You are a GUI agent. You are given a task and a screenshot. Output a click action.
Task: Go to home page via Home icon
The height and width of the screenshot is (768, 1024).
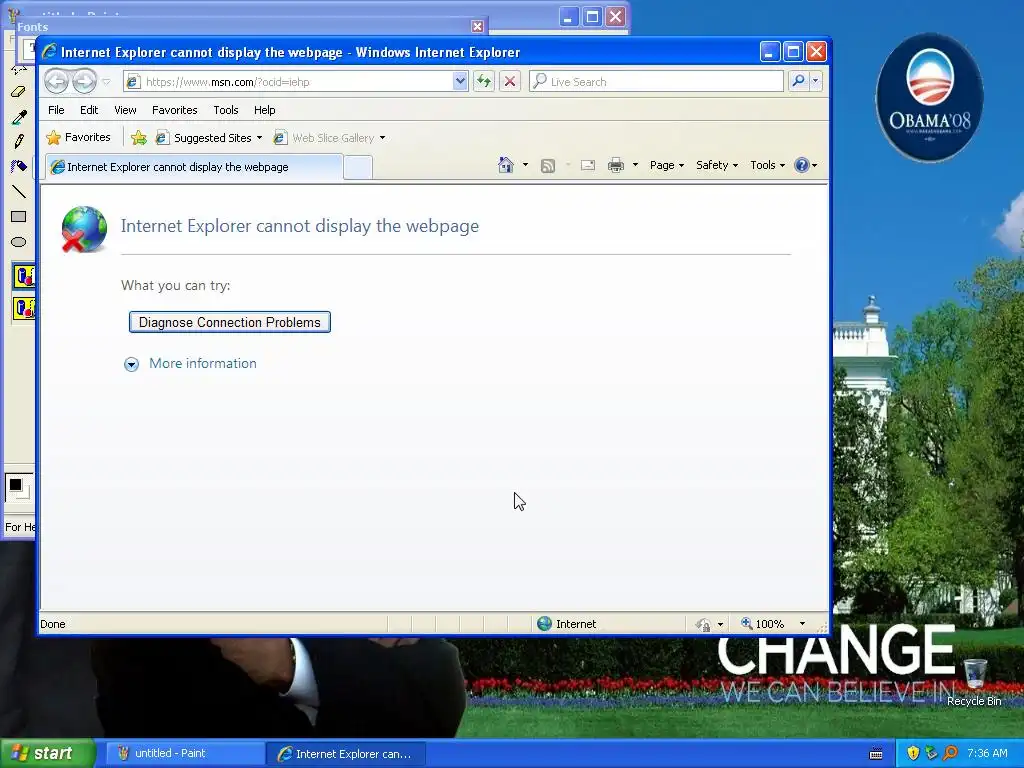click(x=505, y=165)
